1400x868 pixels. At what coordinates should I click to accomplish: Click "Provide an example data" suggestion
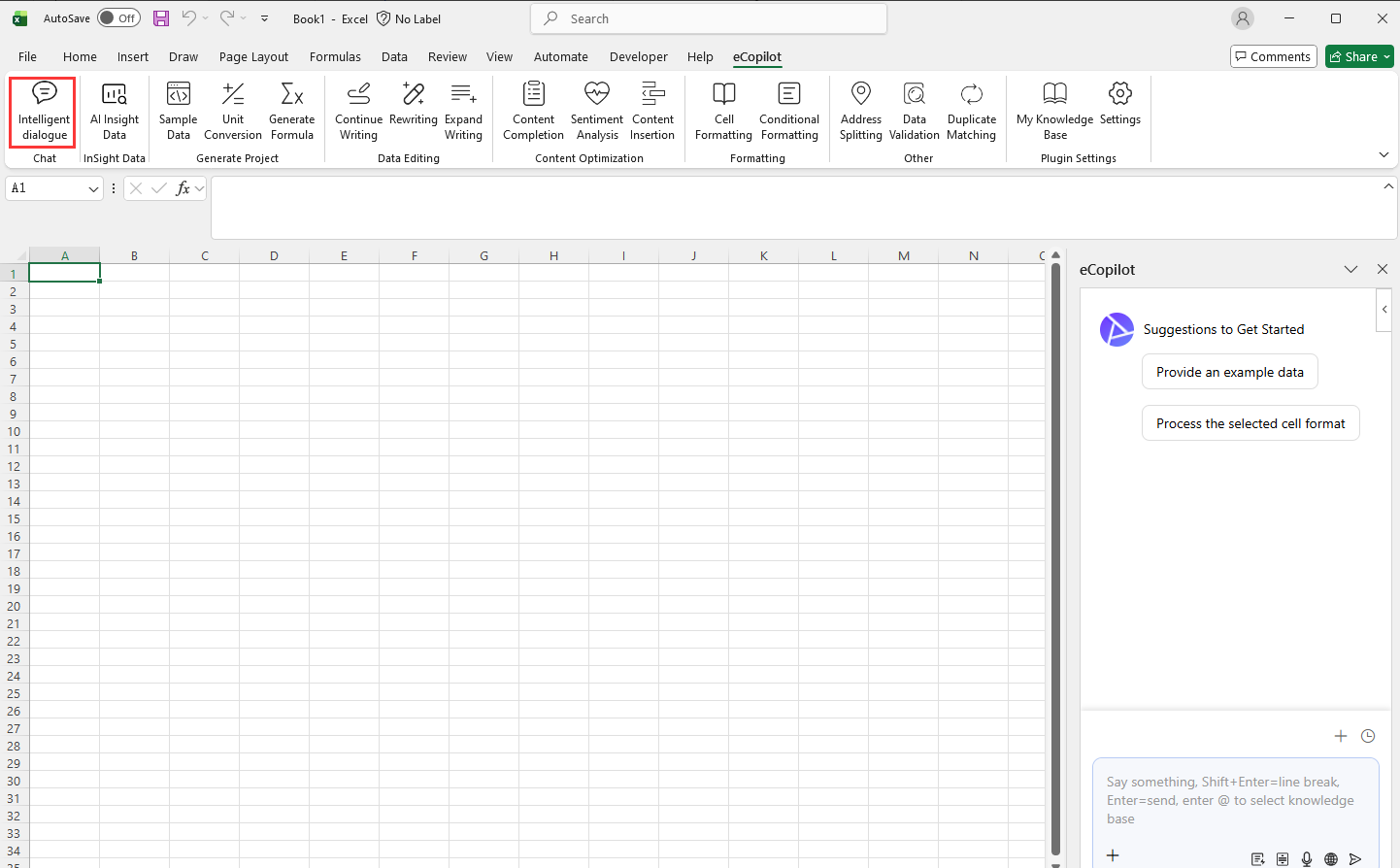click(1229, 372)
